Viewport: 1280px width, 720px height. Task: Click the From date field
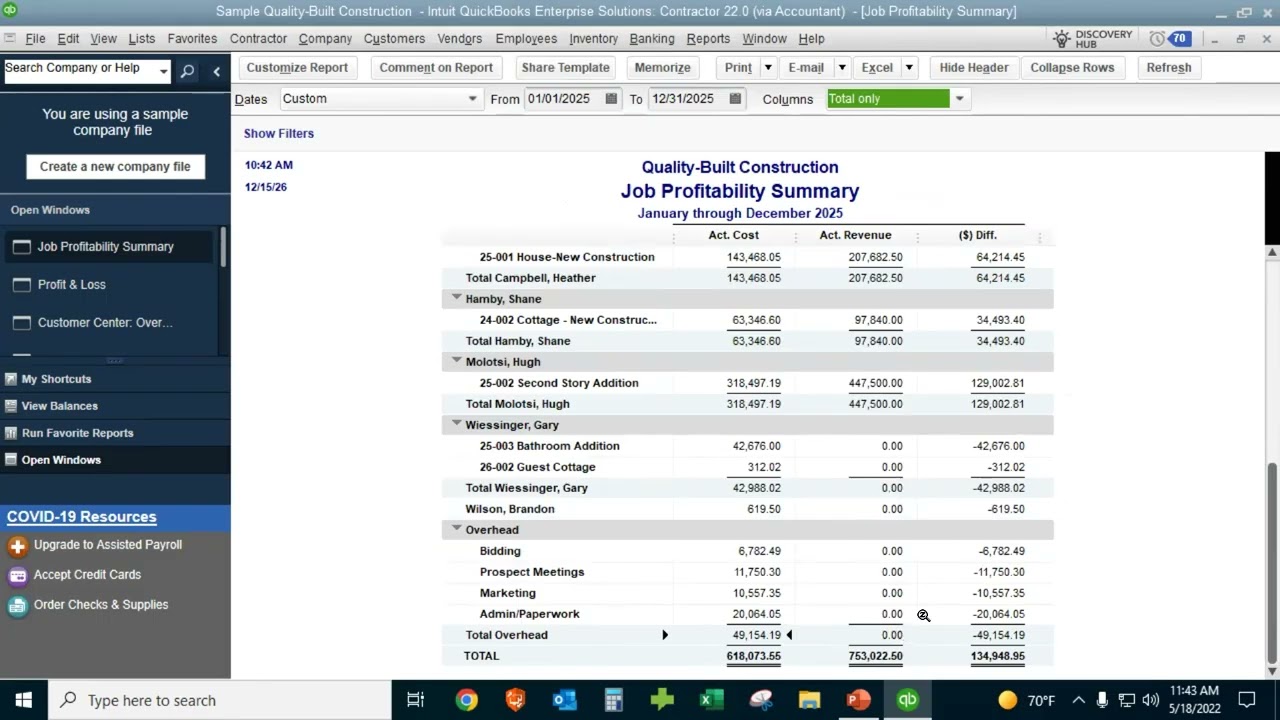tap(561, 99)
